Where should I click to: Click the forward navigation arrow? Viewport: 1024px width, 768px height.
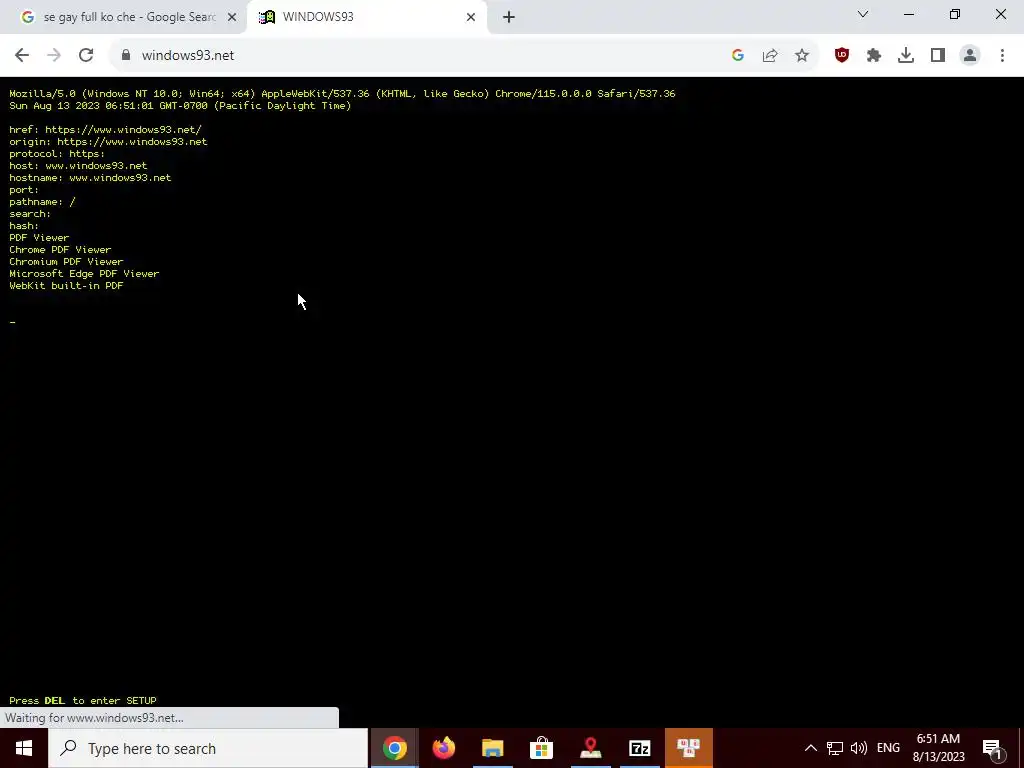click(54, 56)
